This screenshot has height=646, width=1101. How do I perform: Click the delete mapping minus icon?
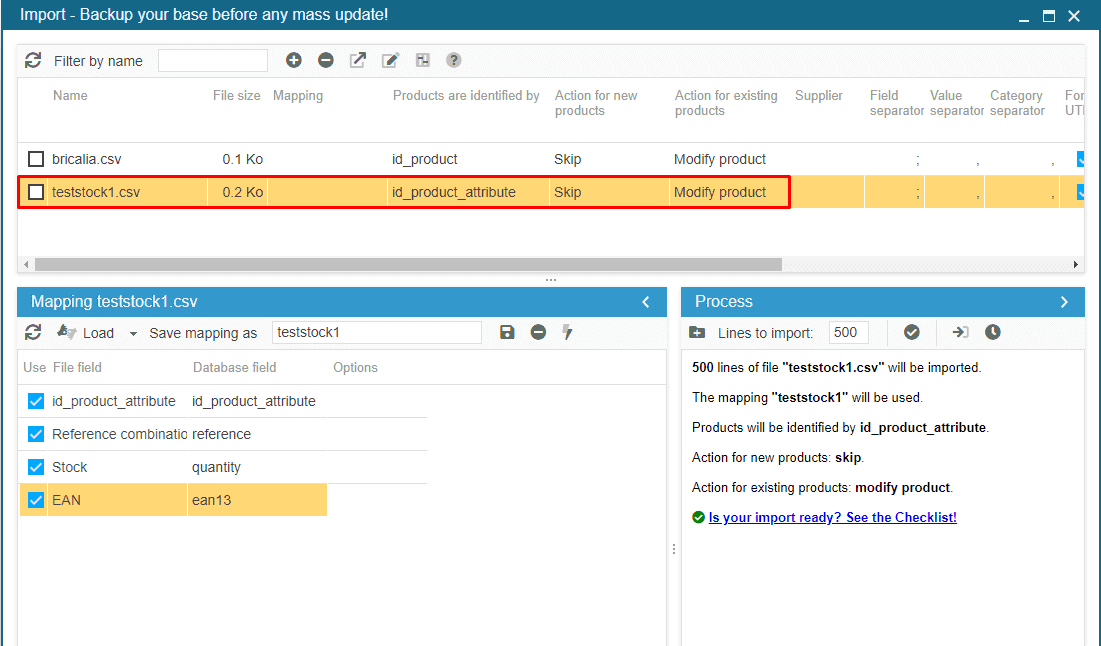[538, 332]
